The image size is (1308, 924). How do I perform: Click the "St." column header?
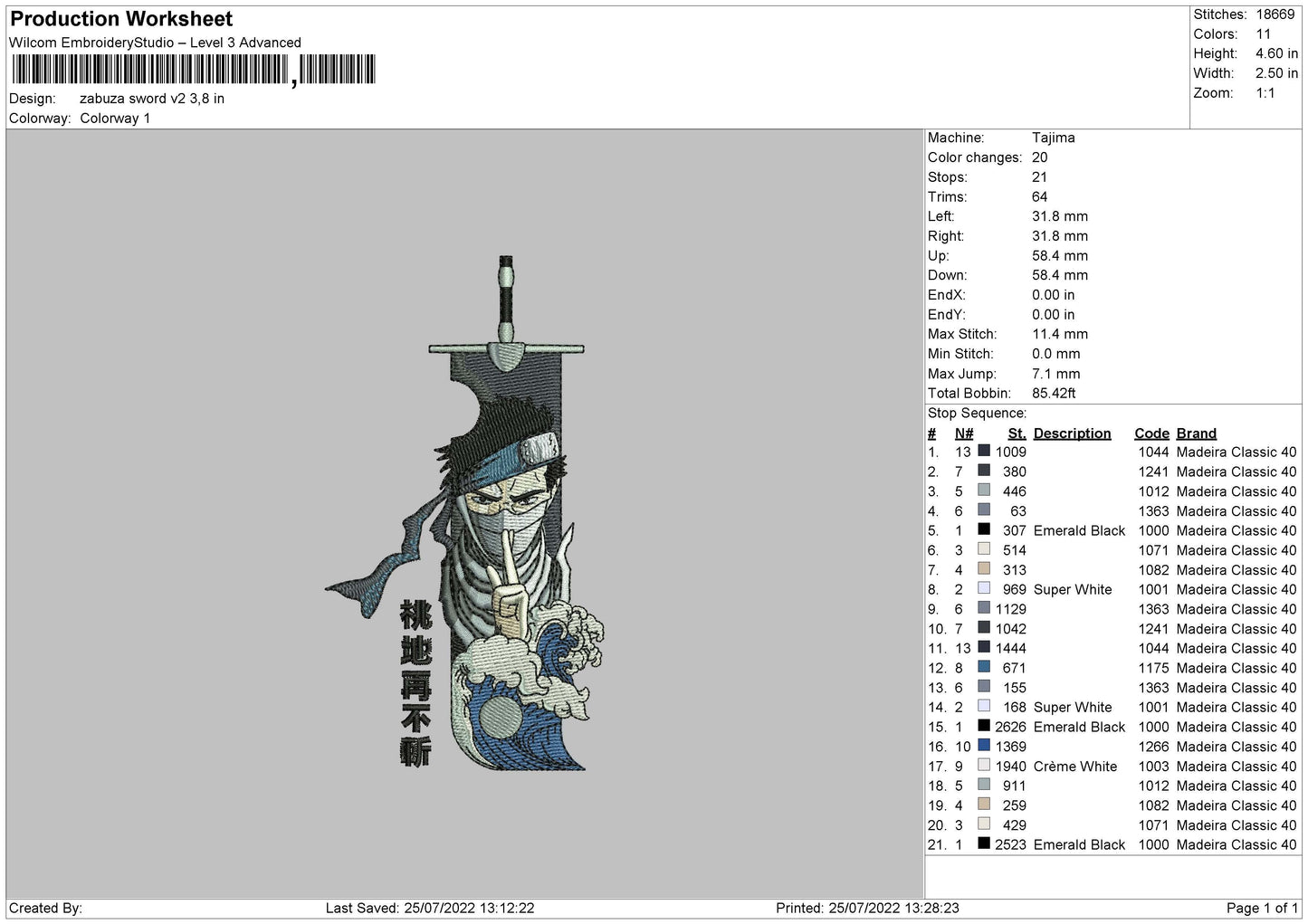coord(1017,433)
